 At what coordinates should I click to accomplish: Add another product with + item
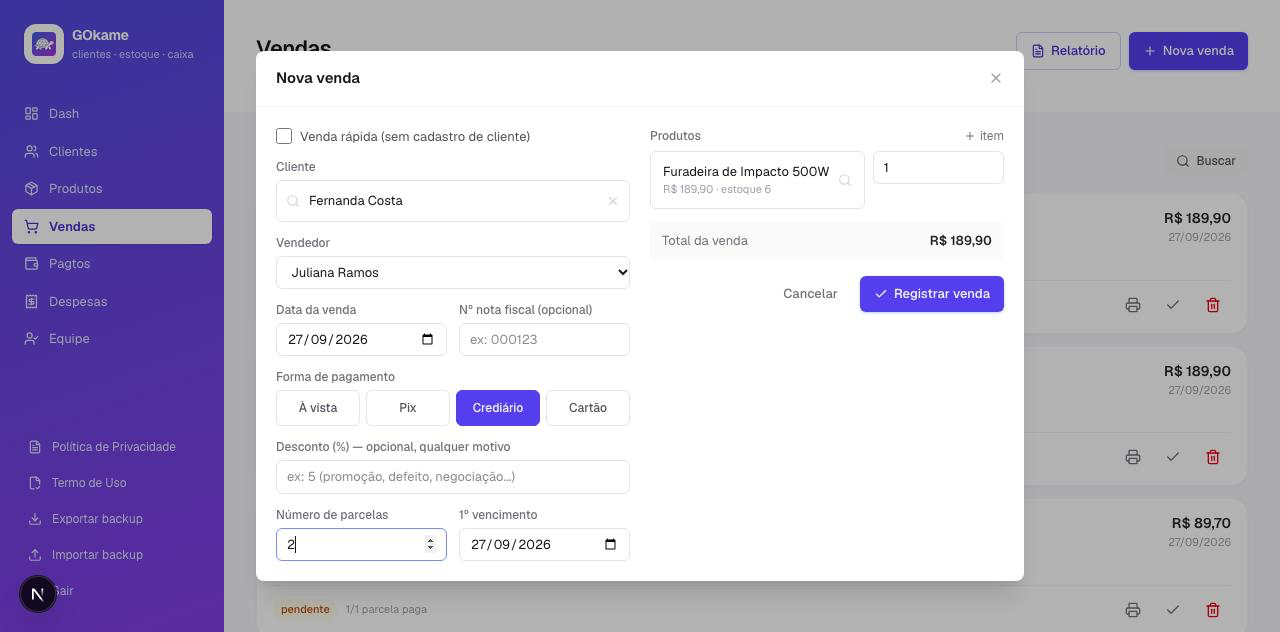click(984, 136)
